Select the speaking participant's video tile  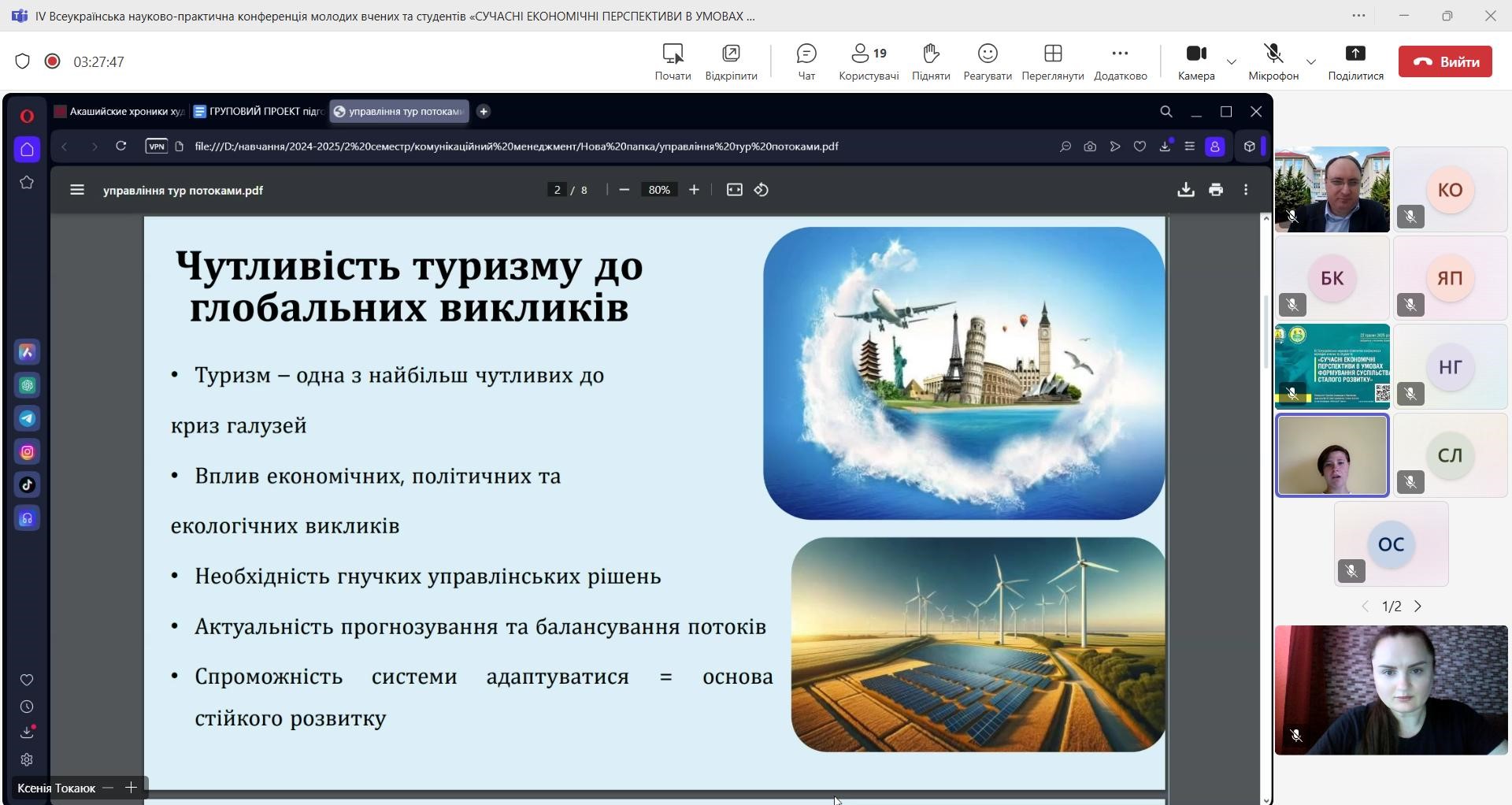click(1332, 456)
